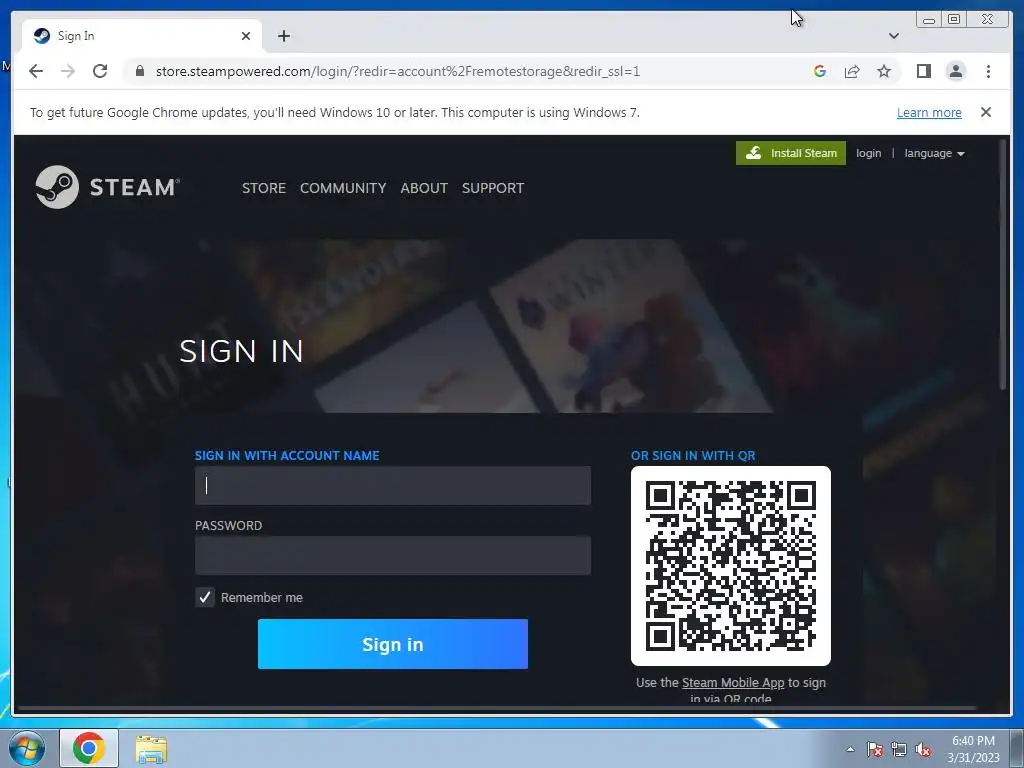Click the network tray icon

coord(899,749)
